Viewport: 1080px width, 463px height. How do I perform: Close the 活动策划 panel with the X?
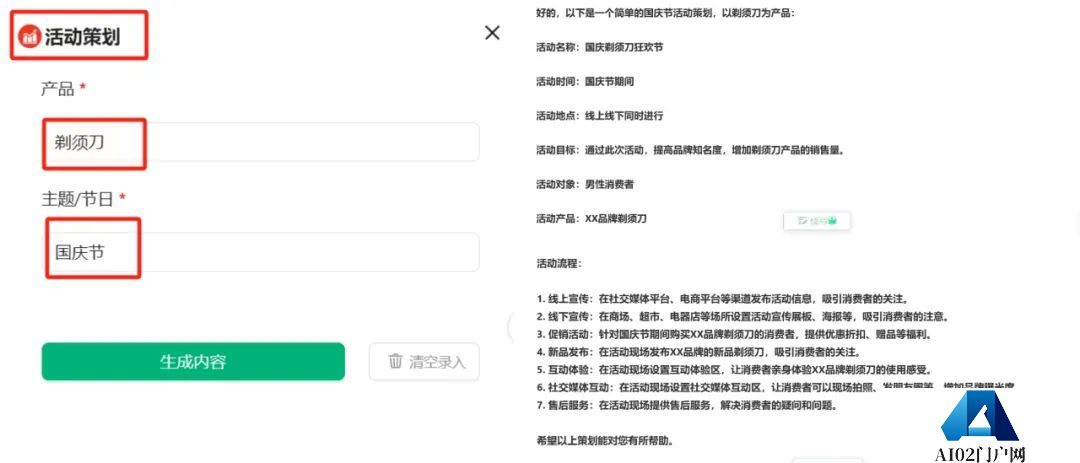(x=492, y=32)
